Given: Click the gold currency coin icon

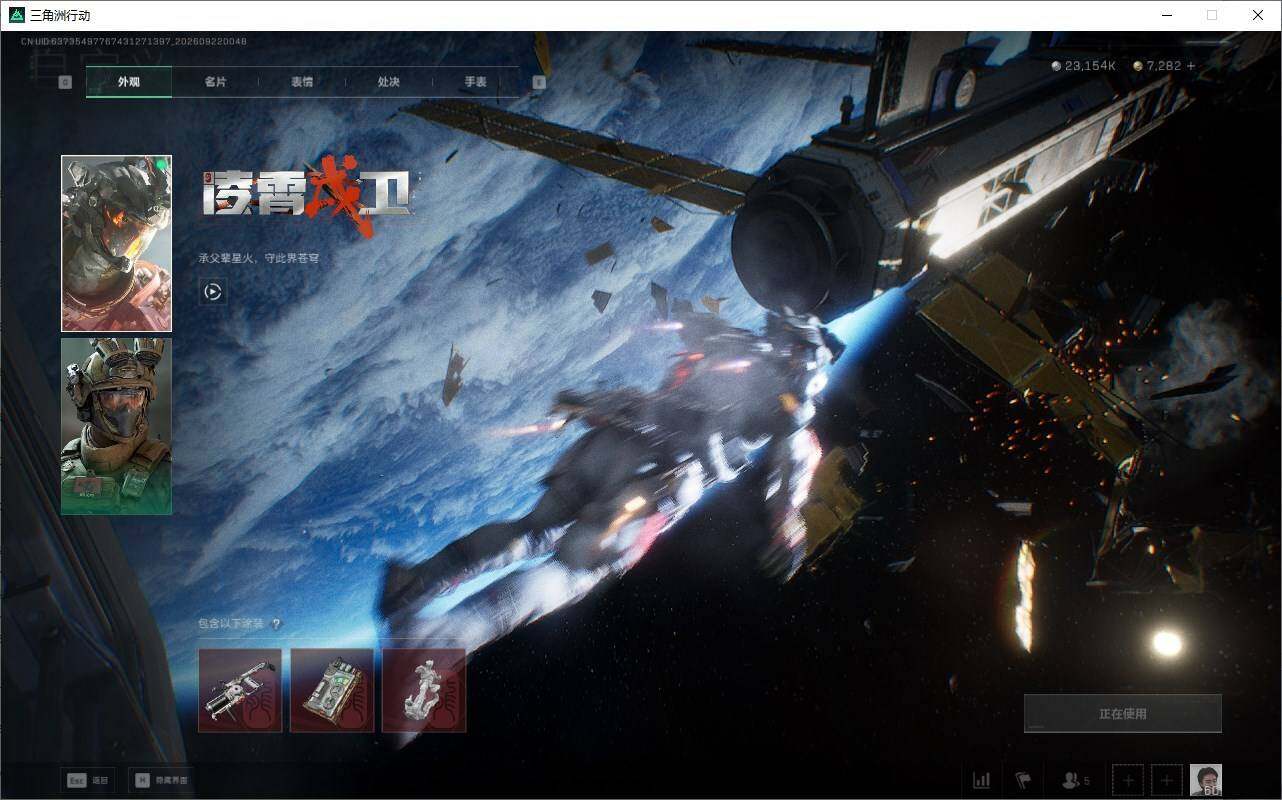Looking at the screenshot, I should tap(1139, 66).
